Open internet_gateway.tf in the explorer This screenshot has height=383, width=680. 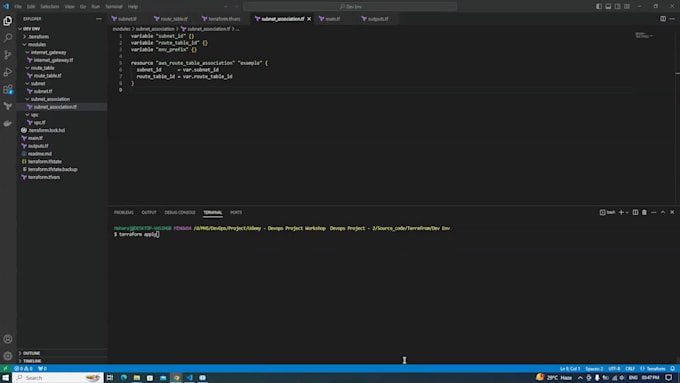pyautogui.click(x=62, y=60)
